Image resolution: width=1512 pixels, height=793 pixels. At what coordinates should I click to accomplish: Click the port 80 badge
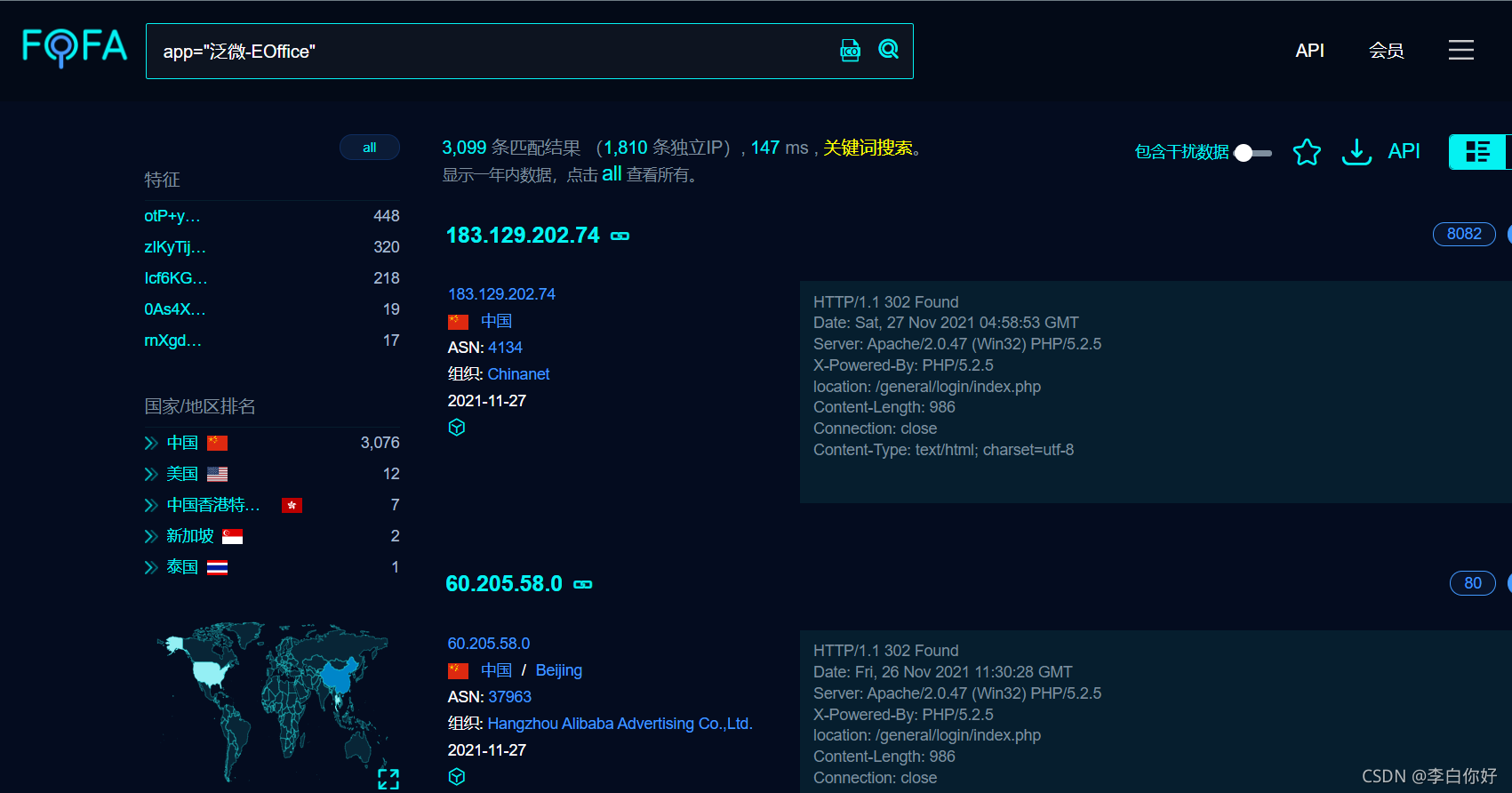(x=1473, y=583)
